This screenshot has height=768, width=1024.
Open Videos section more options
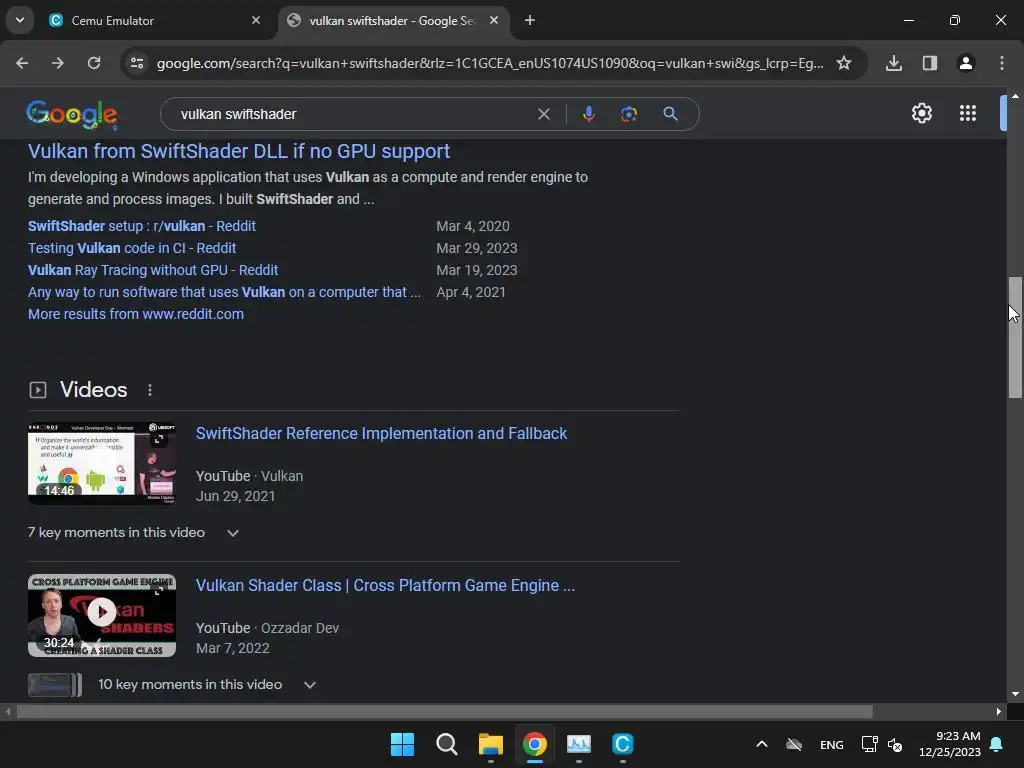pos(150,390)
